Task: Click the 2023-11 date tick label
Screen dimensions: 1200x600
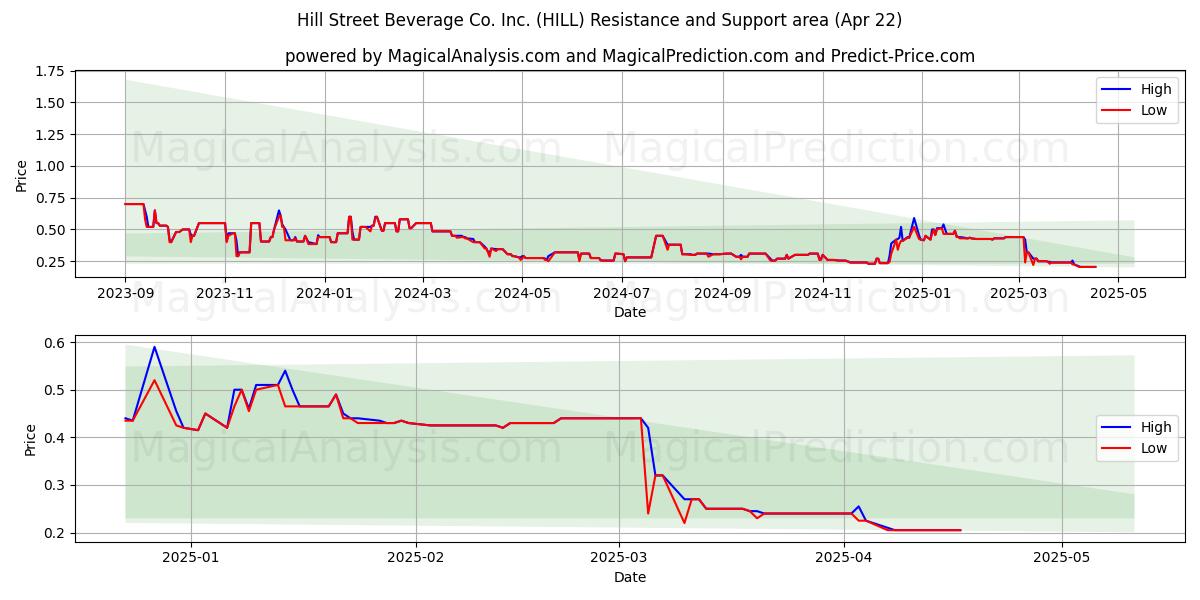Action: coord(224,293)
